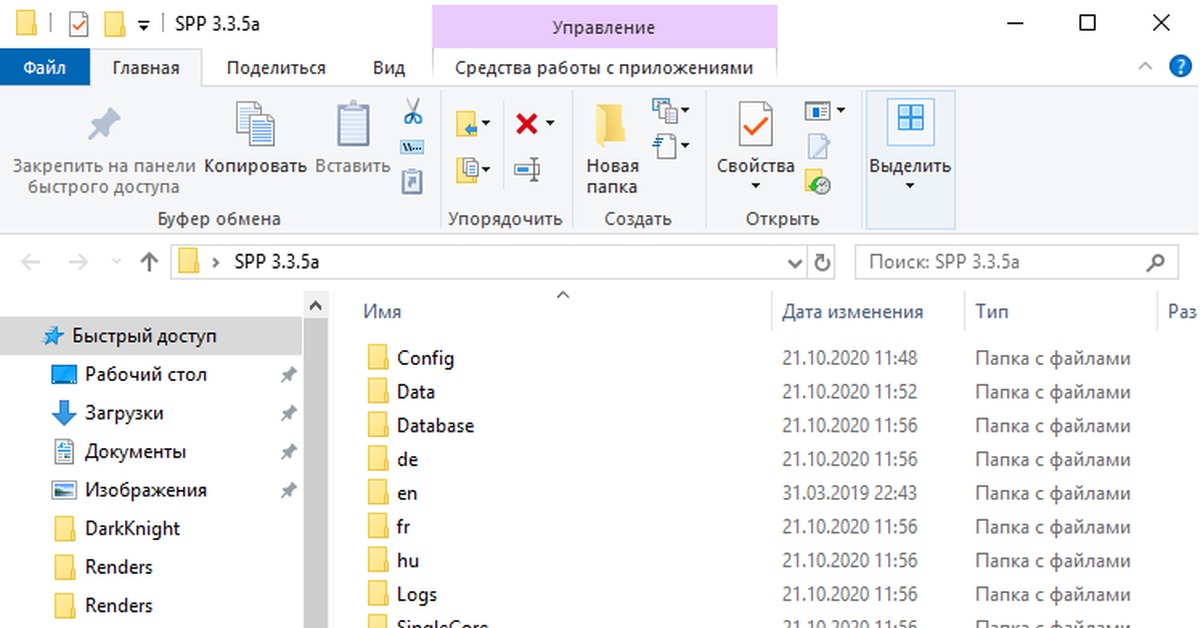Create a new folder with Новая папка
This screenshot has width=1200, height=628.
click(x=611, y=145)
